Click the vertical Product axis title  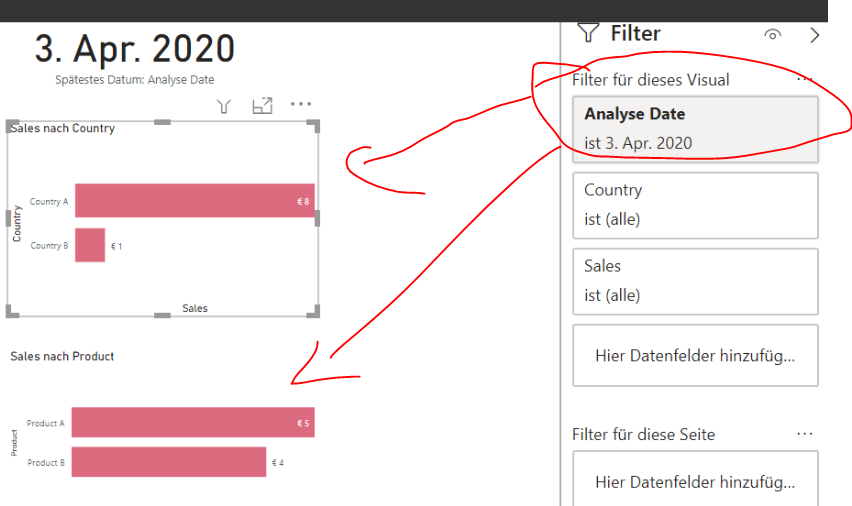(14, 442)
